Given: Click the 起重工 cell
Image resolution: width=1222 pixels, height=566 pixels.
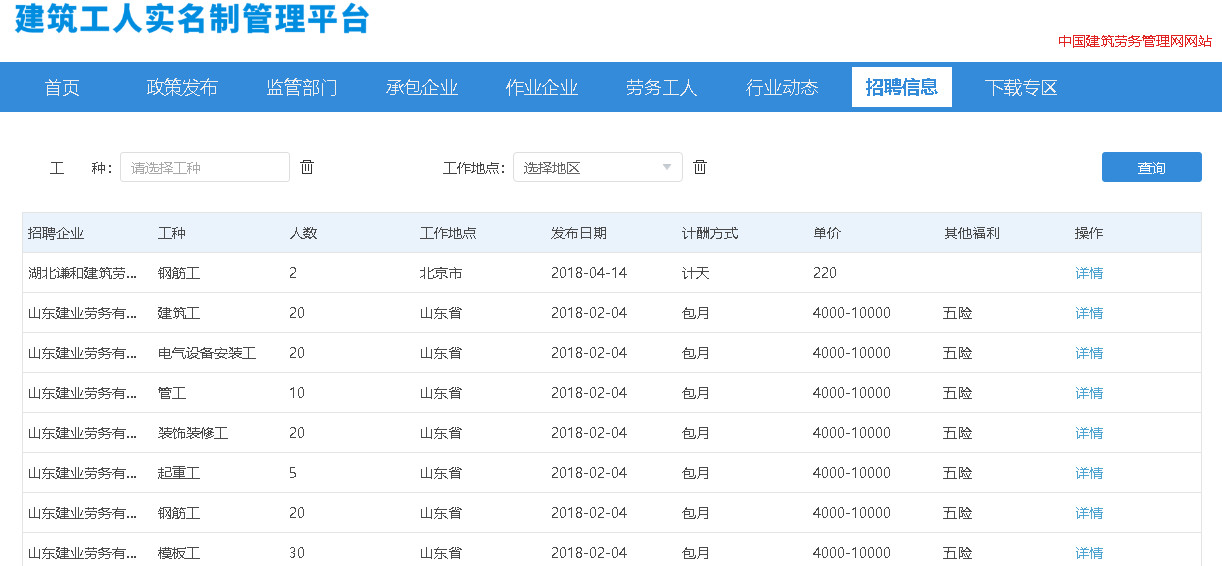Looking at the screenshot, I should pyautogui.click(x=179, y=473).
